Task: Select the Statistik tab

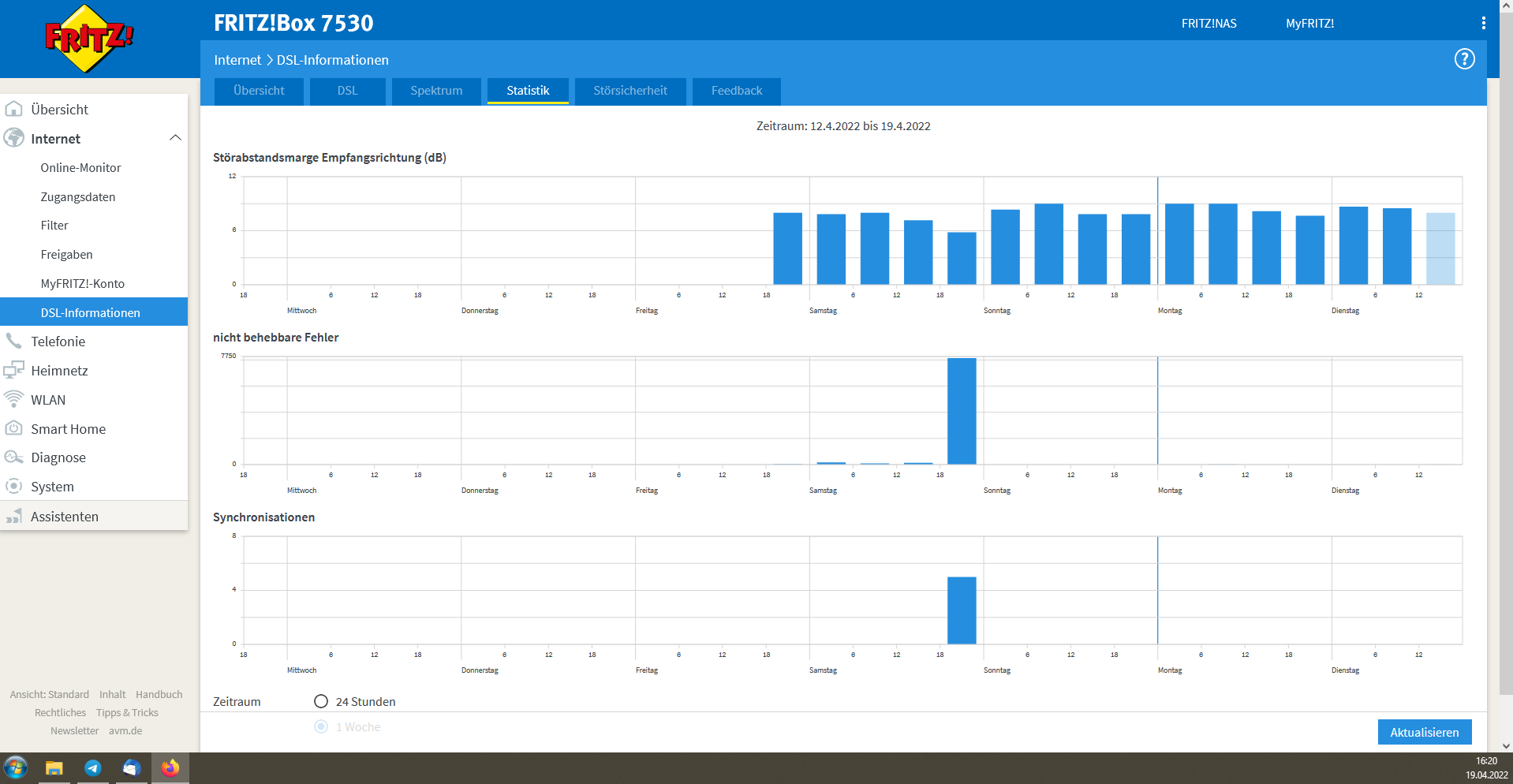Action: (x=528, y=91)
